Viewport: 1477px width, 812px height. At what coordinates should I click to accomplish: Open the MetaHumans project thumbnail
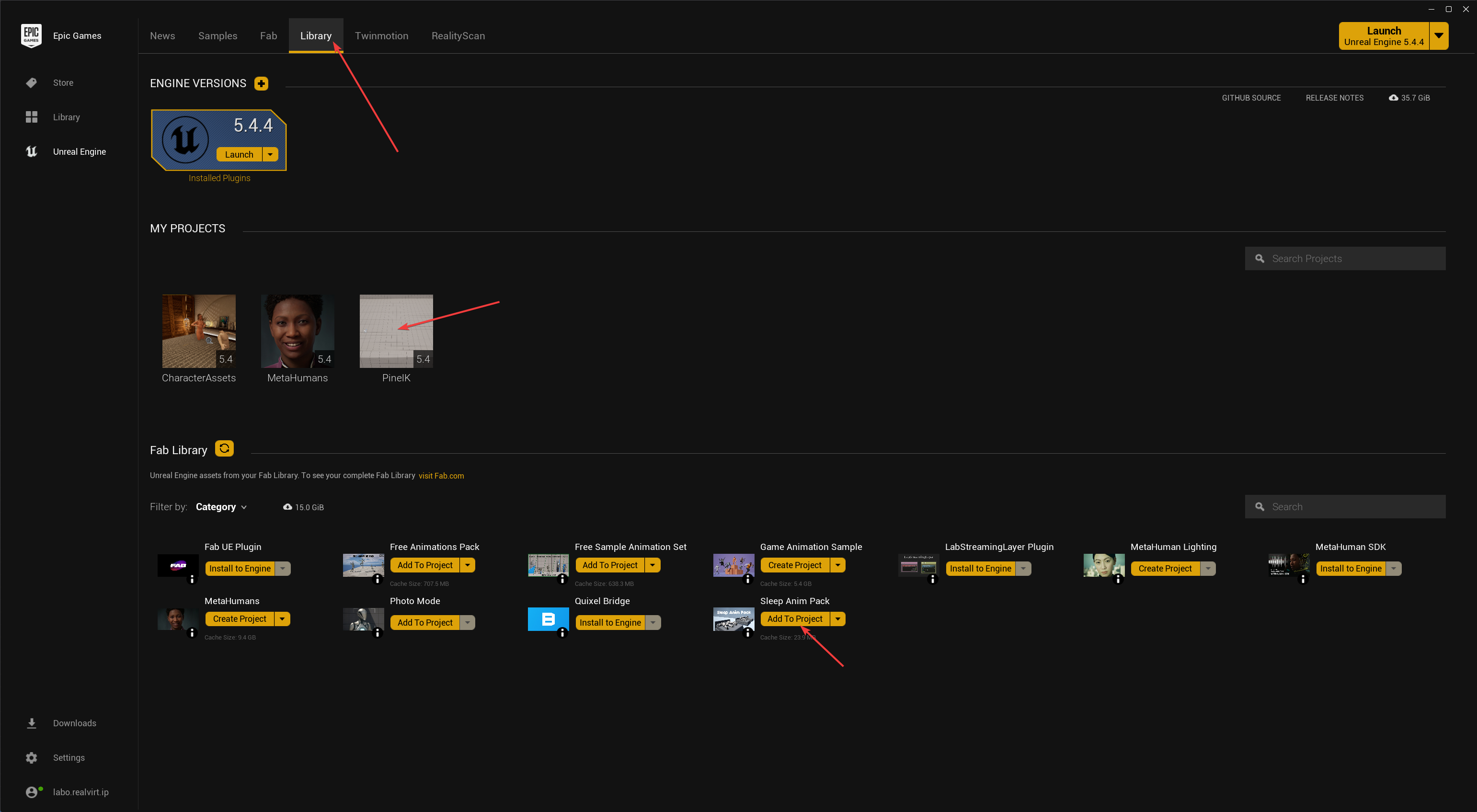298,332
